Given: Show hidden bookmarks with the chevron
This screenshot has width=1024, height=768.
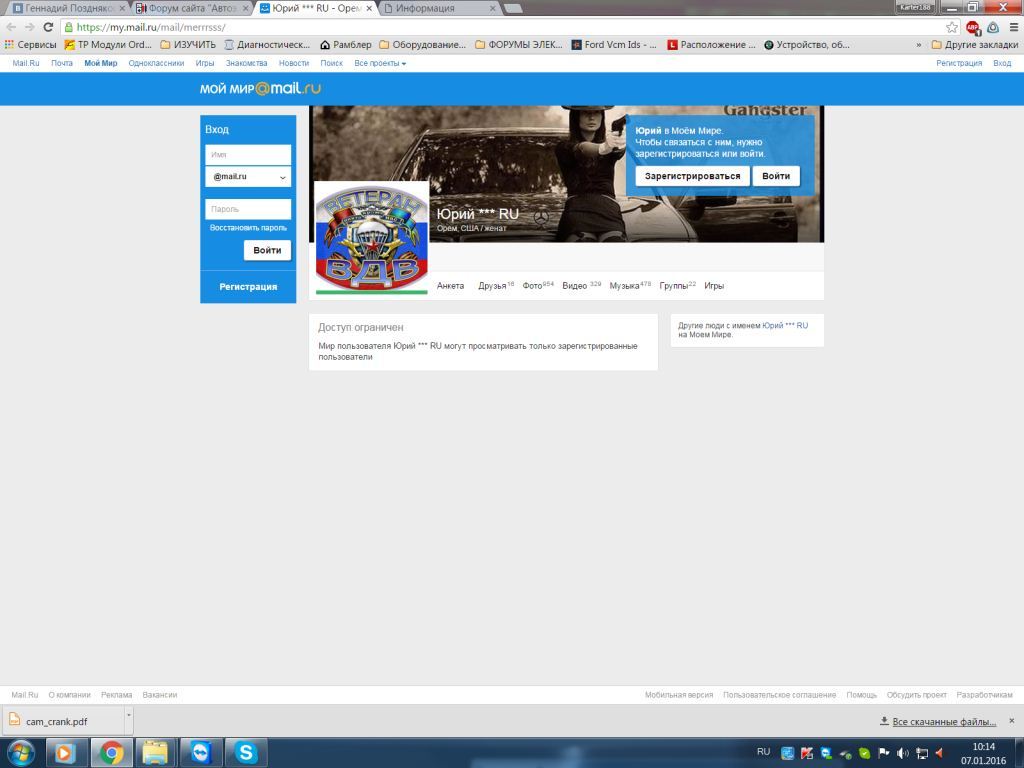Looking at the screenshot, I should [x=919, y=45].
